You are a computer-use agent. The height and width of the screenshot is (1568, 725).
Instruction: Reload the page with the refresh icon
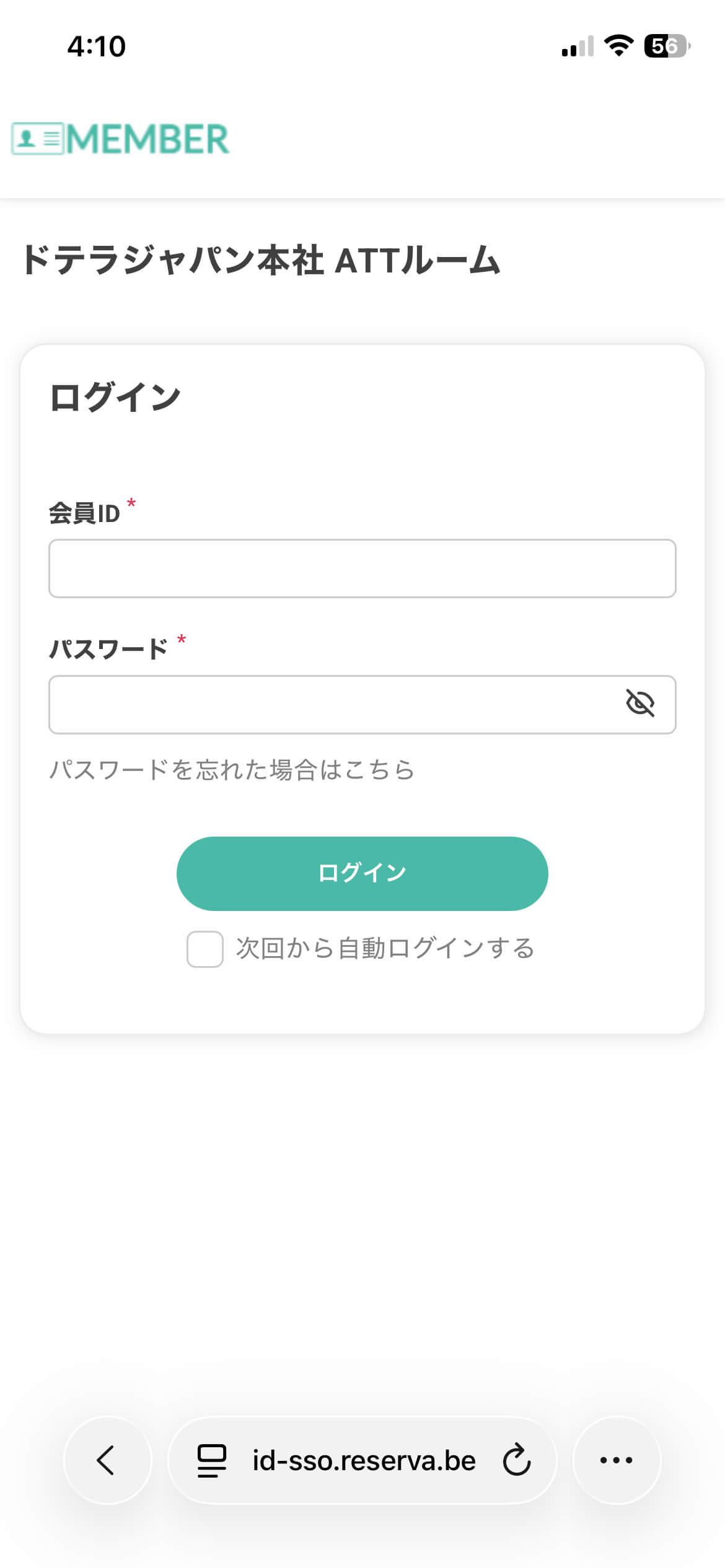[516, 1460]
